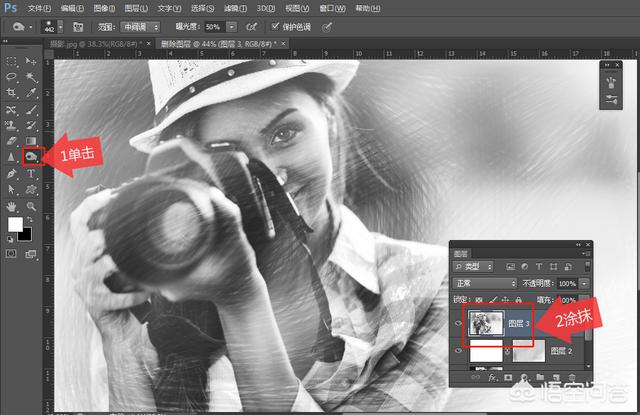Select the Hand tool

pos(13,205)
